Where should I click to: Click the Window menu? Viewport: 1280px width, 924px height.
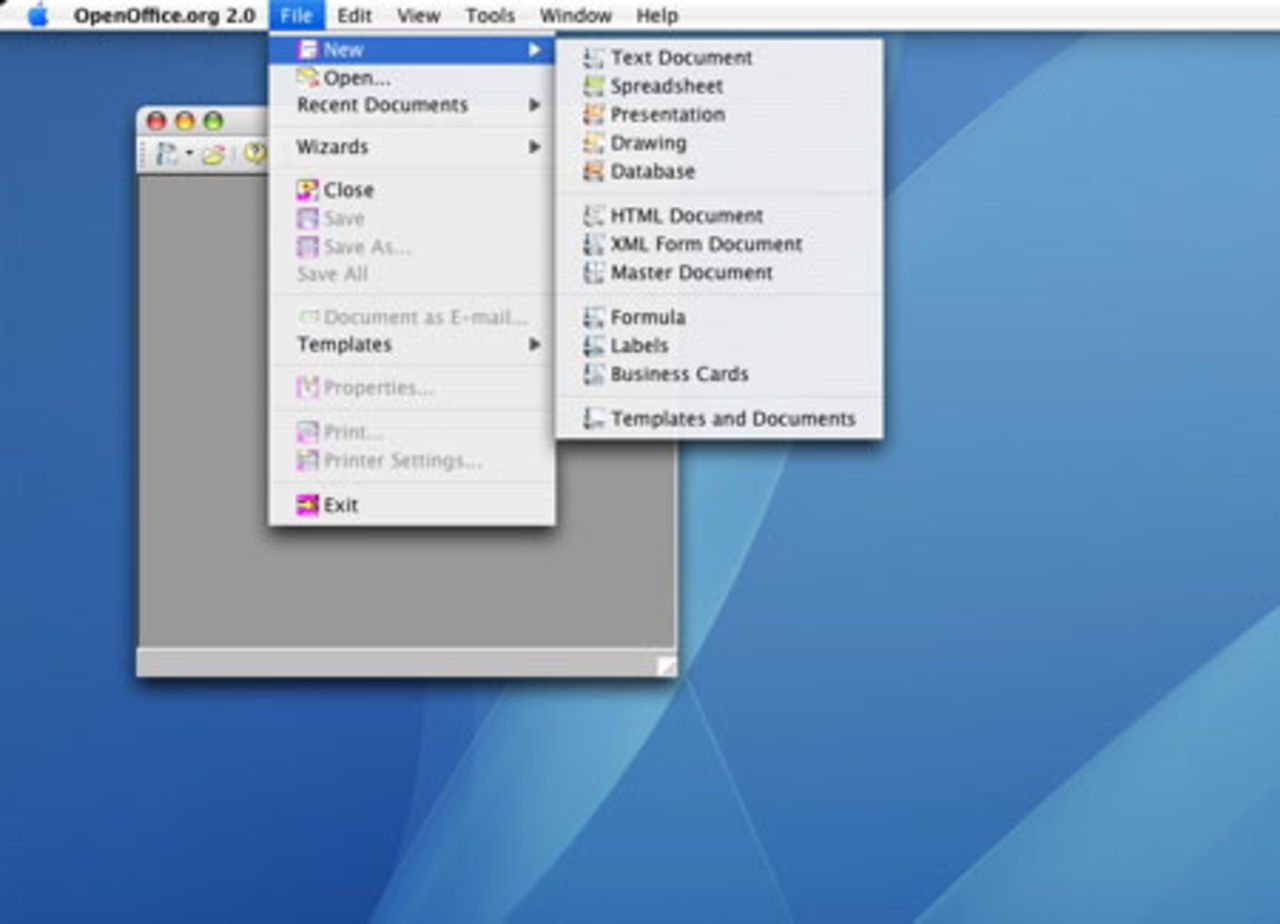575,15
